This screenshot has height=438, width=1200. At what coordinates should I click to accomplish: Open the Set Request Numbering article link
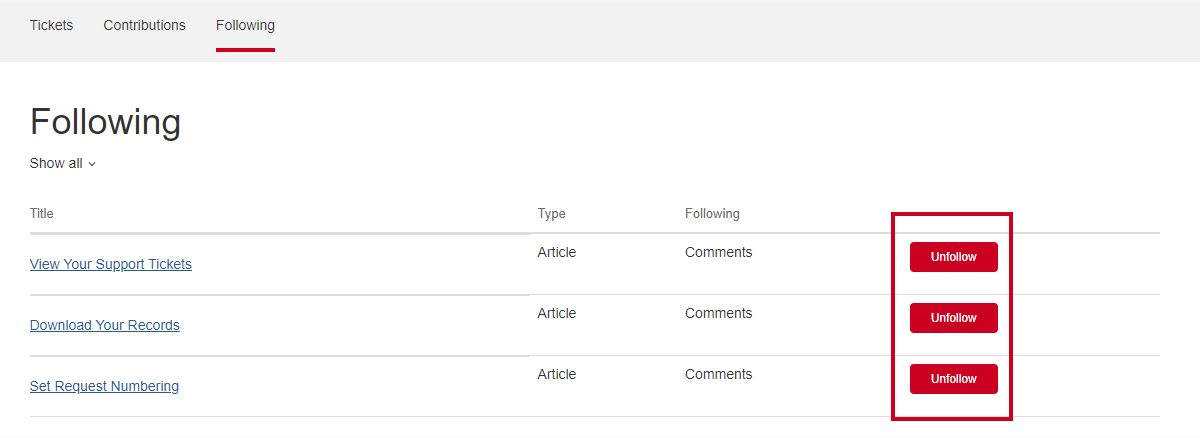104,386
